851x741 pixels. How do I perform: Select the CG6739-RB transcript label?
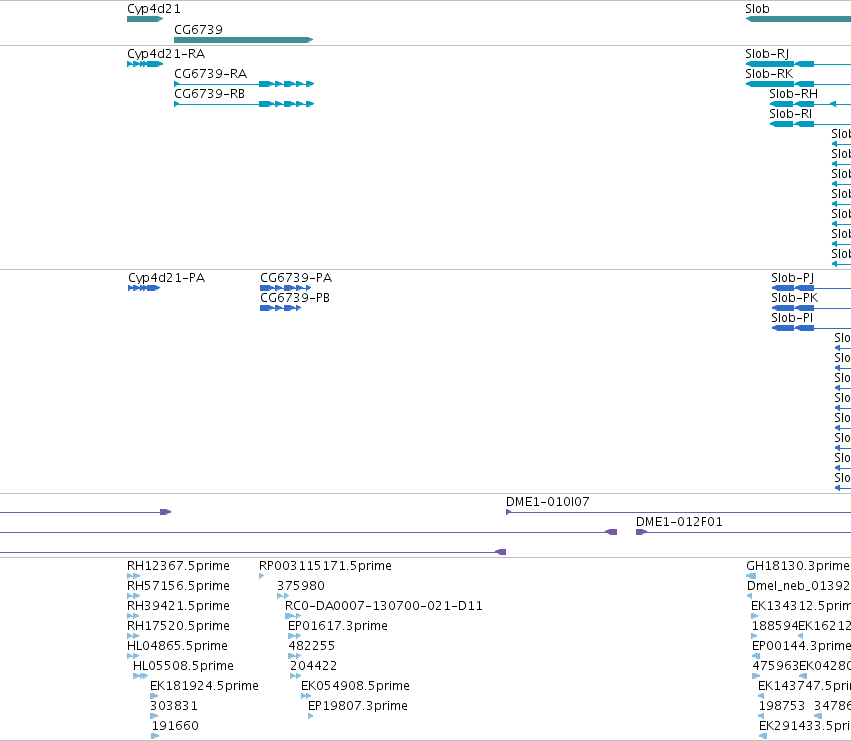click(209, 94)
